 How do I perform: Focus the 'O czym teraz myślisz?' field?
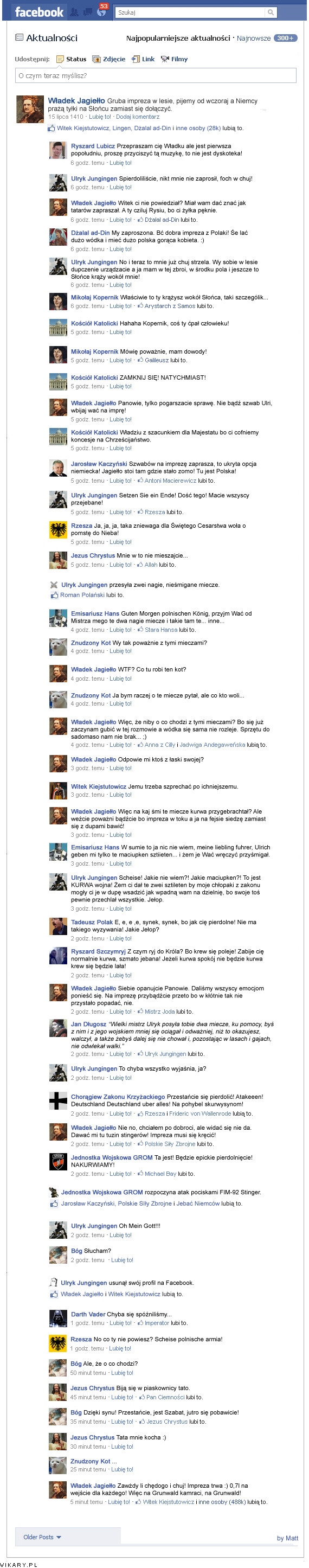point(156,75)
